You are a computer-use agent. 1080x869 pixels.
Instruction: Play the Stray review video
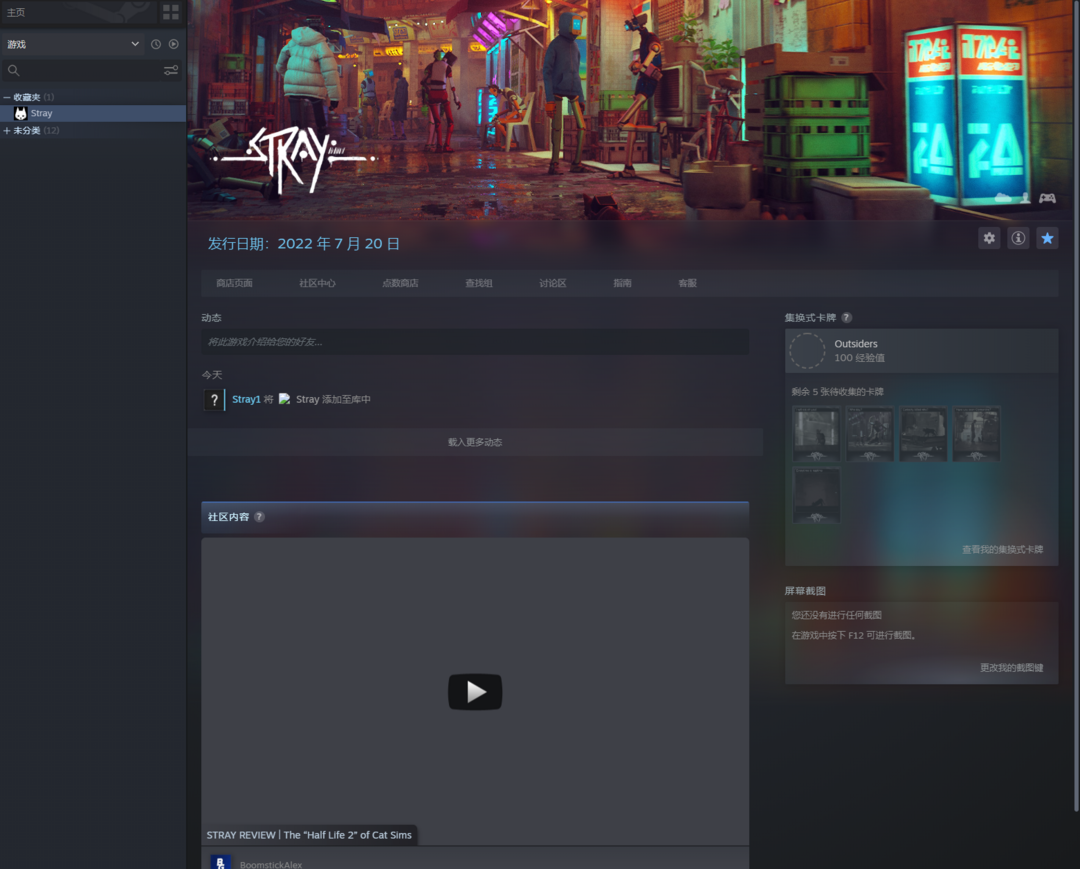(475, 692)
